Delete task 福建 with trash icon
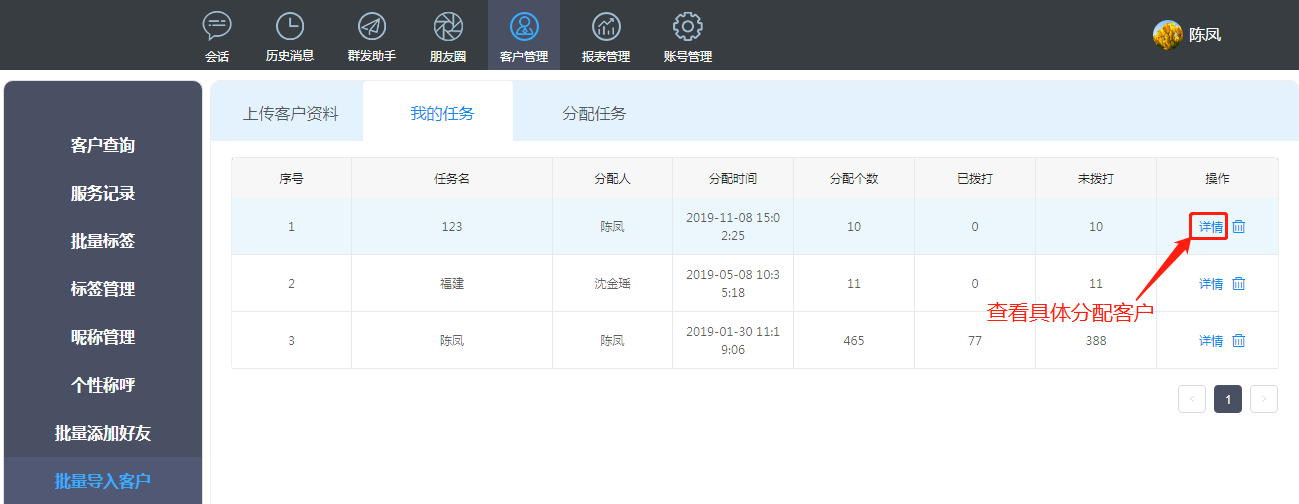 (1239, 284)
